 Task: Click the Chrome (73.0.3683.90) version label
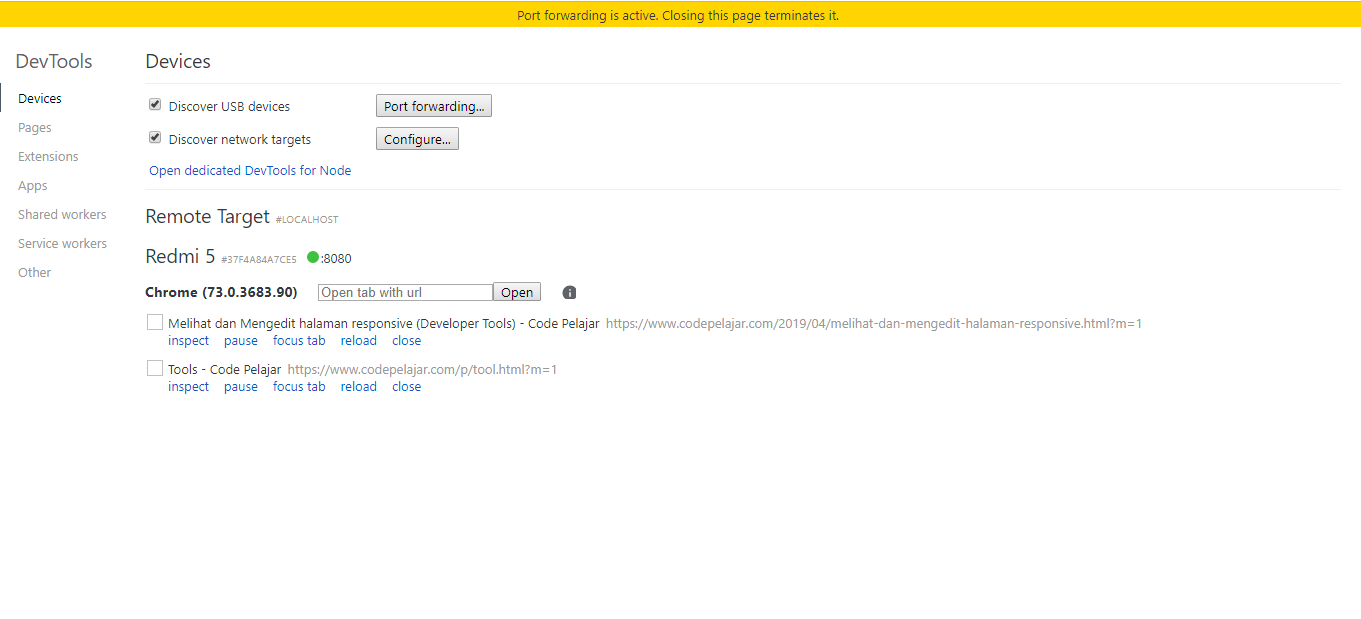[221, 292]
